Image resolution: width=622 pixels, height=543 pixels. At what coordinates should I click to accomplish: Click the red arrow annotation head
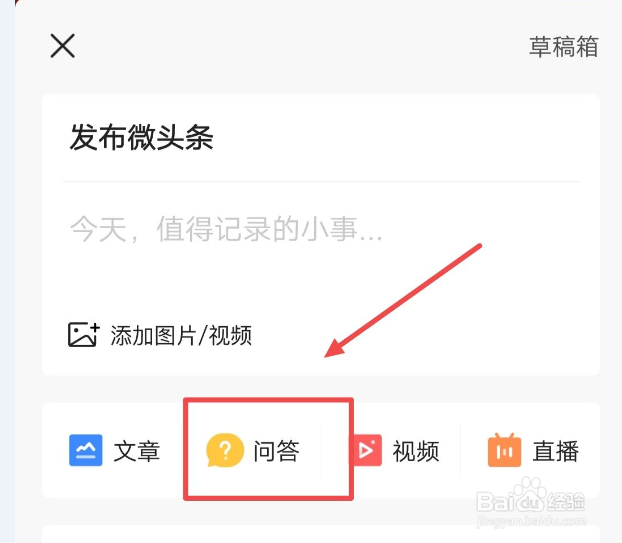tap(334, 348)
